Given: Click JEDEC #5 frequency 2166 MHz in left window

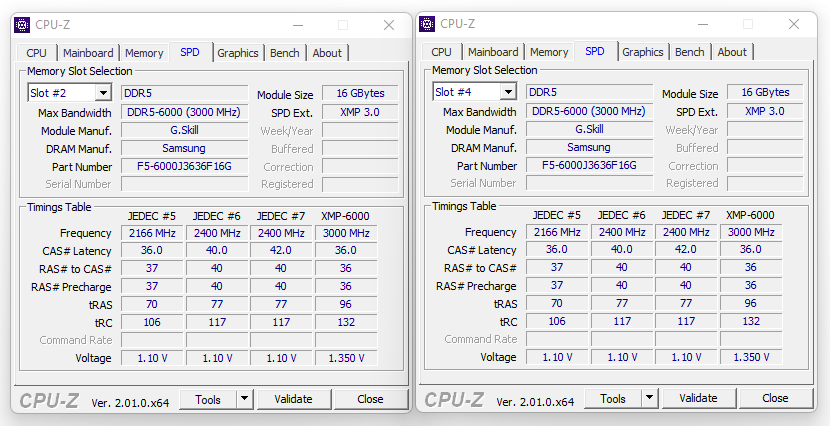Looking at the screenshot, I should [x=152, y=233].
